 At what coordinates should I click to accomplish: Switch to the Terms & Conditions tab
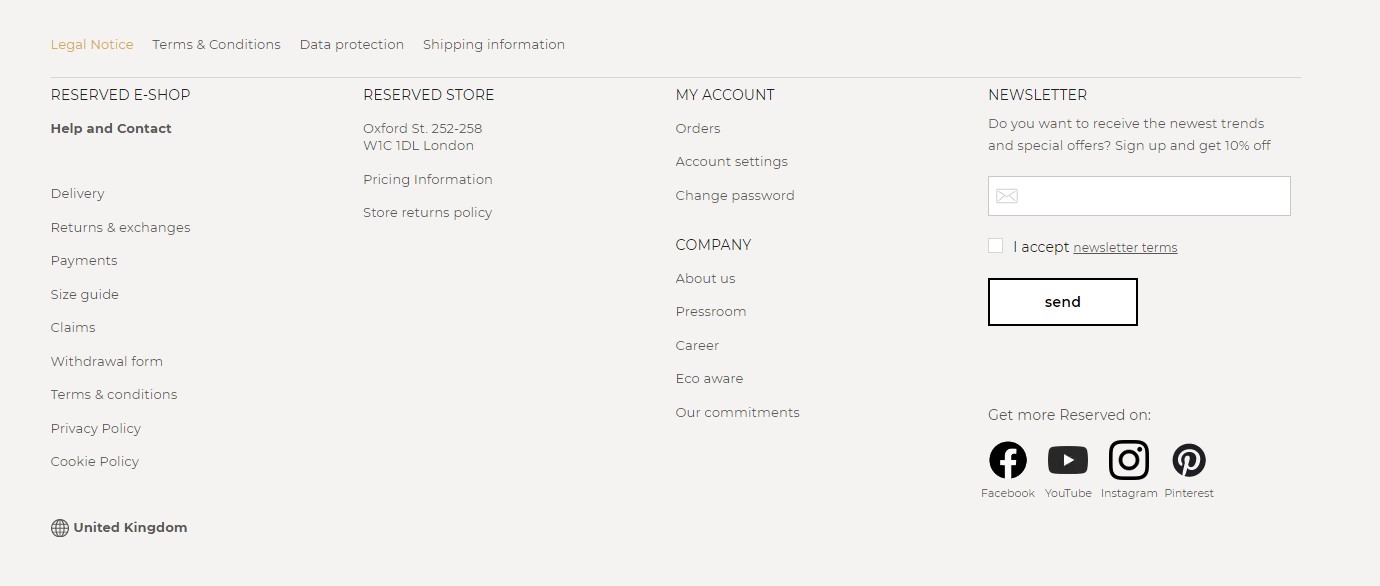pos(216,44)
